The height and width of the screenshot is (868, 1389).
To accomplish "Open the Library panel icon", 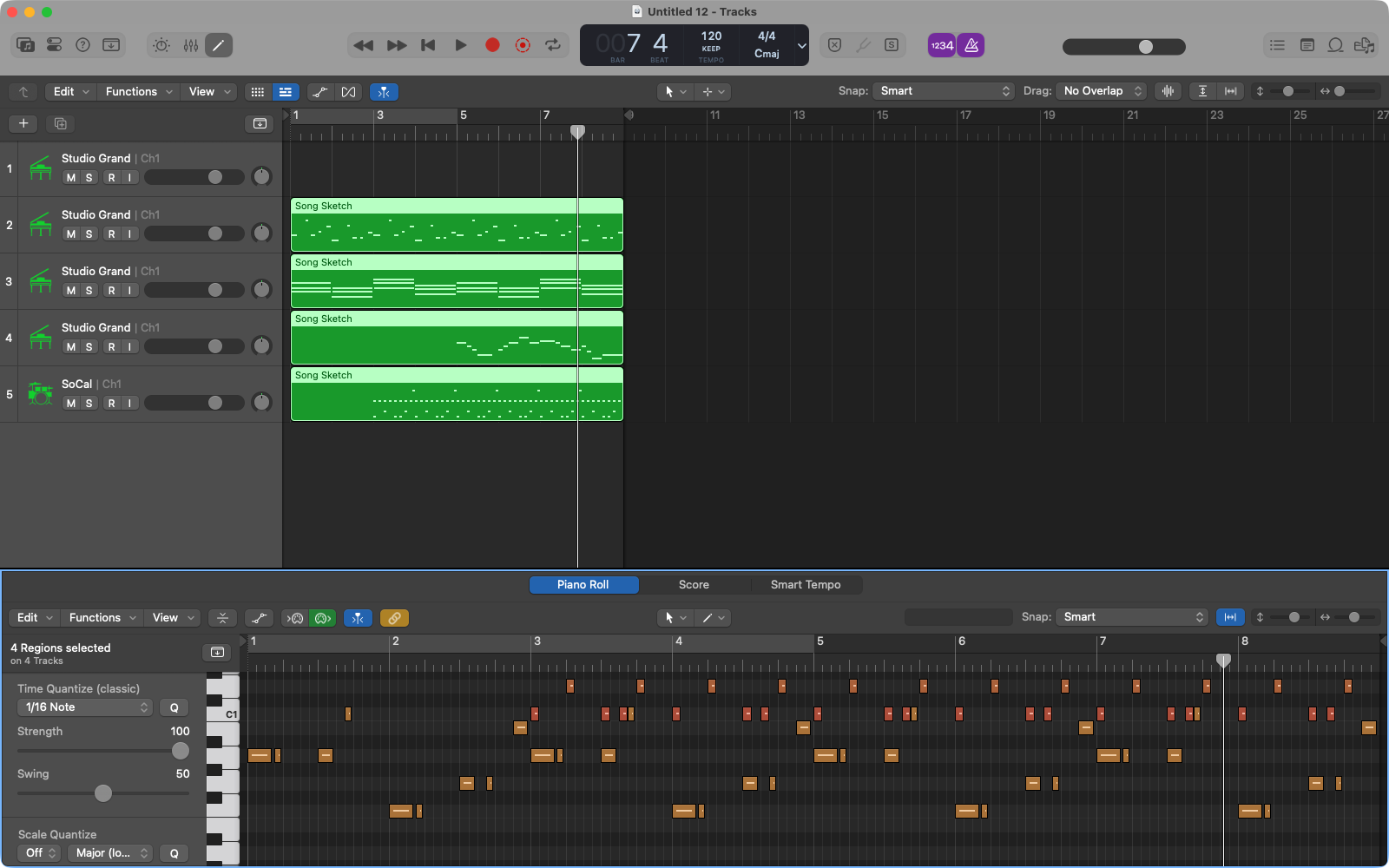I will [26, 45].
